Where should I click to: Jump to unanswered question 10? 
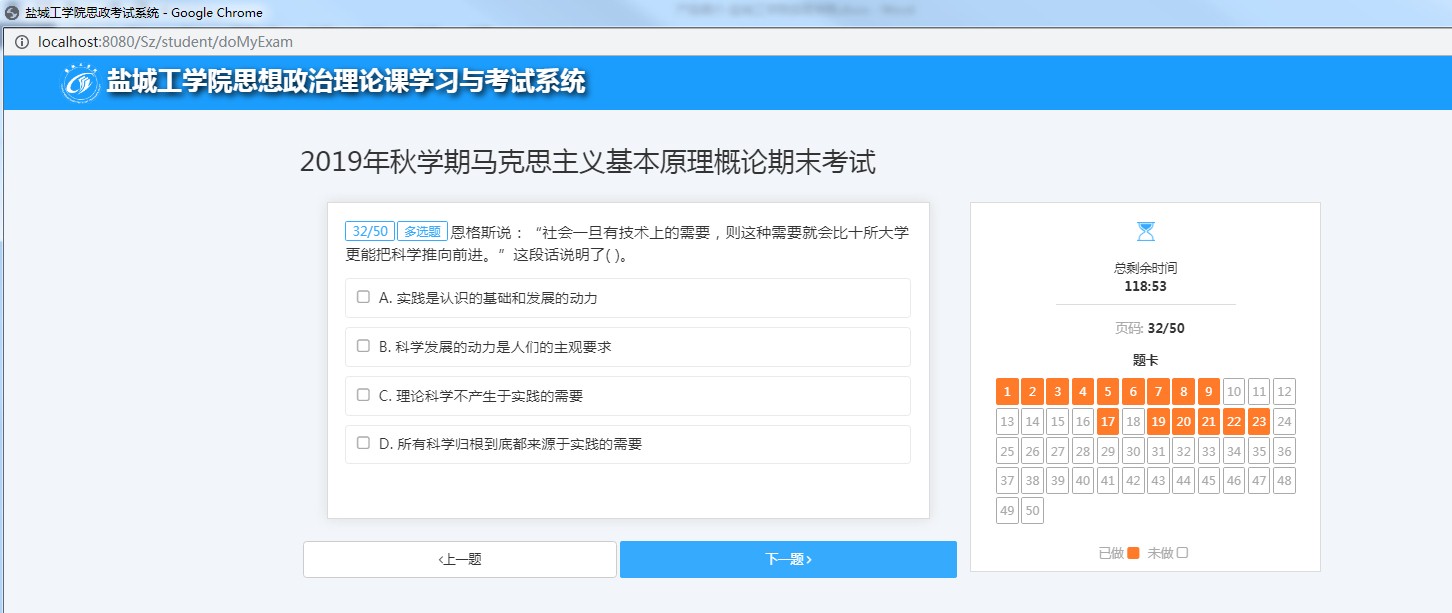pyautogui.click(x=1234, y=391)
